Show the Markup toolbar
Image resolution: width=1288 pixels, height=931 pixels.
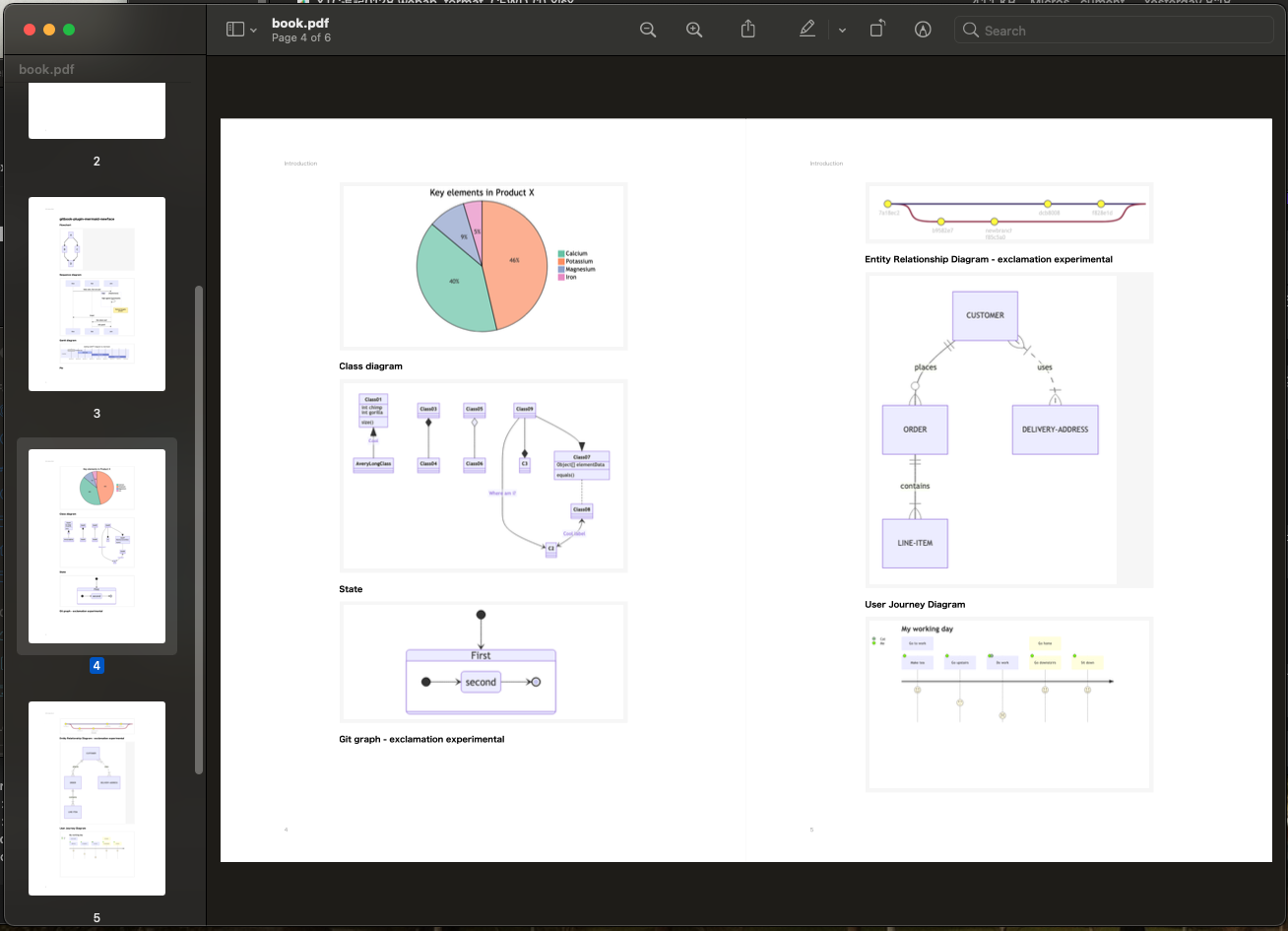(x=923, y=30)
